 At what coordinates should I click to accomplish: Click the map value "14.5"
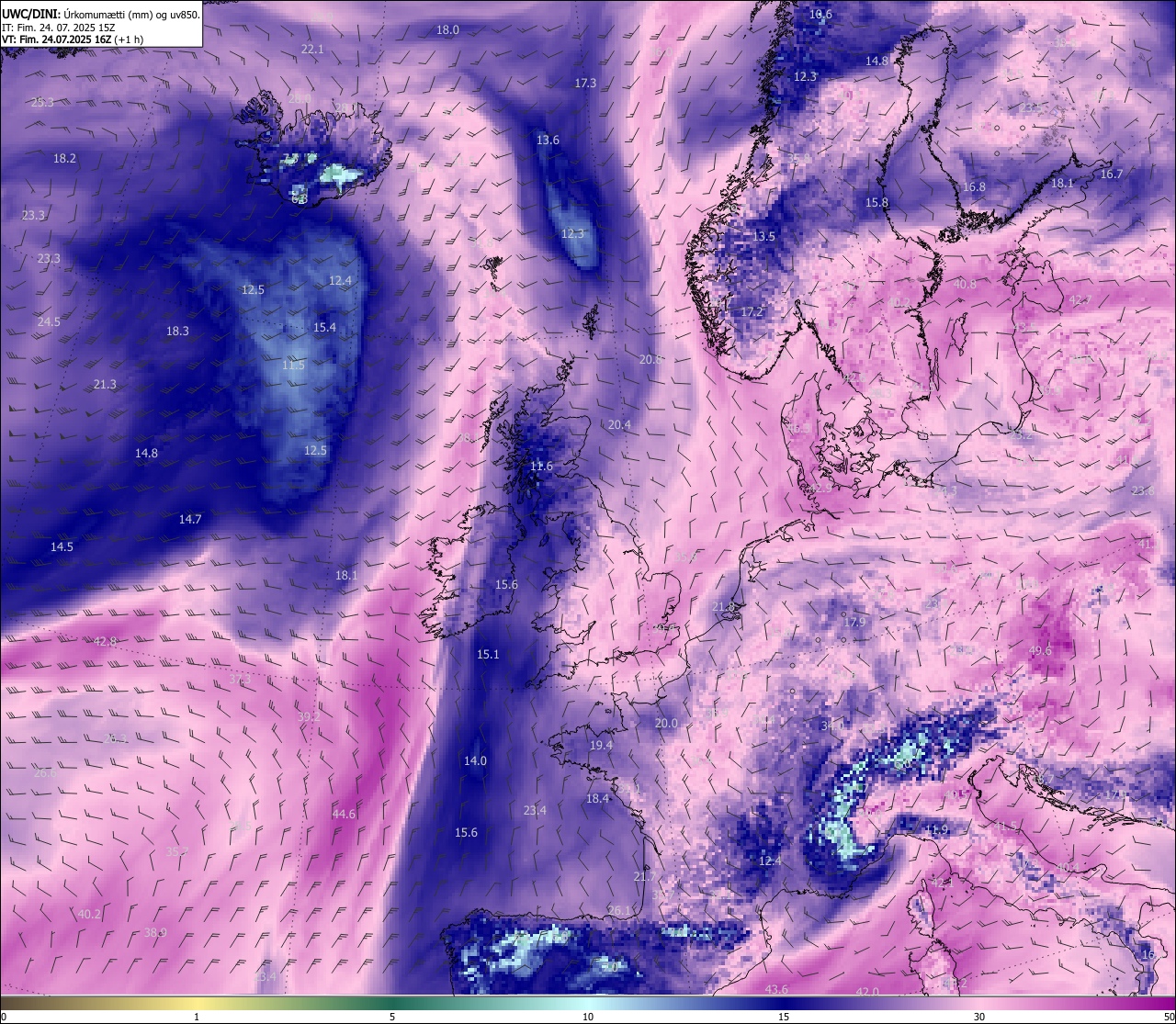coord(62,546)
